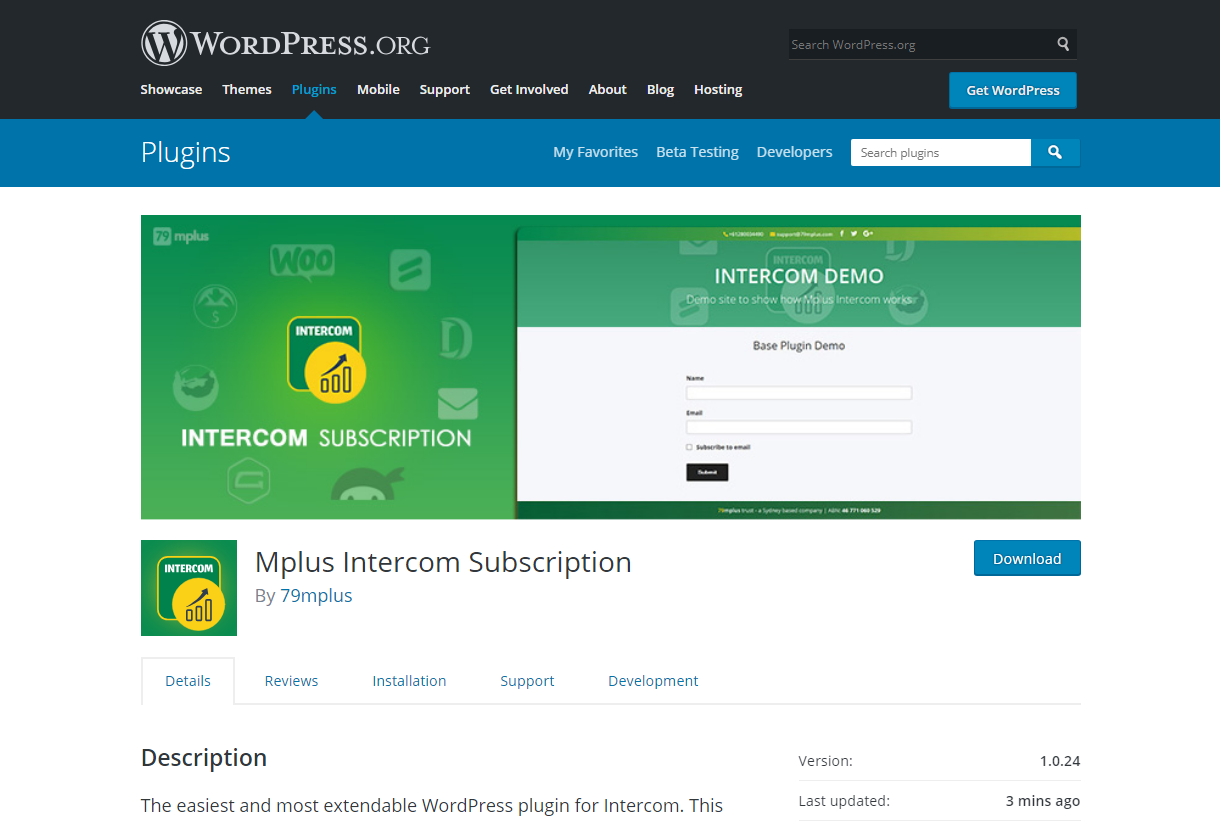
Task: Focus the Search WordPress.org field
Action: click(920, 44)
